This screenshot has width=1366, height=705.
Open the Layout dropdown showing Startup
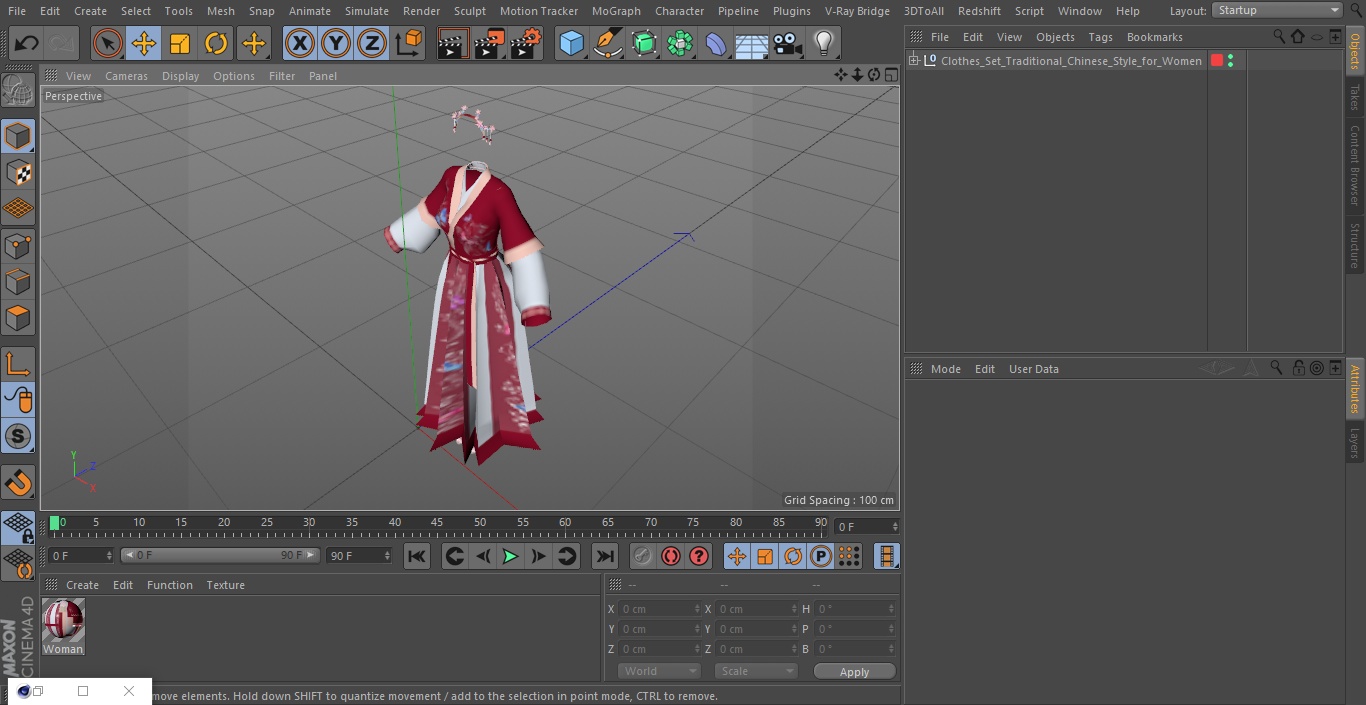(x=1277, y=10)
